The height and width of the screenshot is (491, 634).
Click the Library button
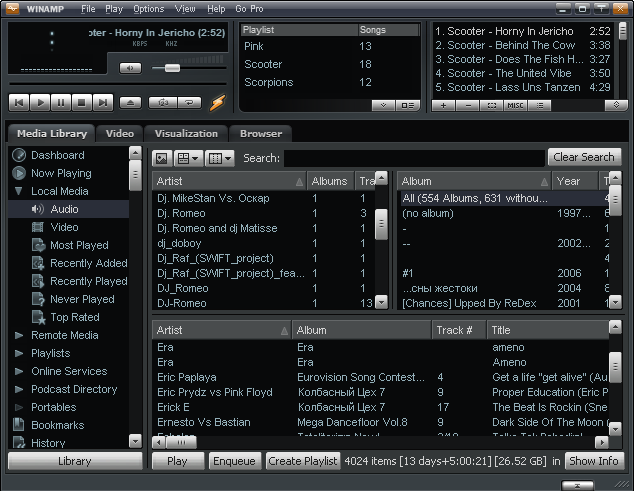[x=75, y=461]
